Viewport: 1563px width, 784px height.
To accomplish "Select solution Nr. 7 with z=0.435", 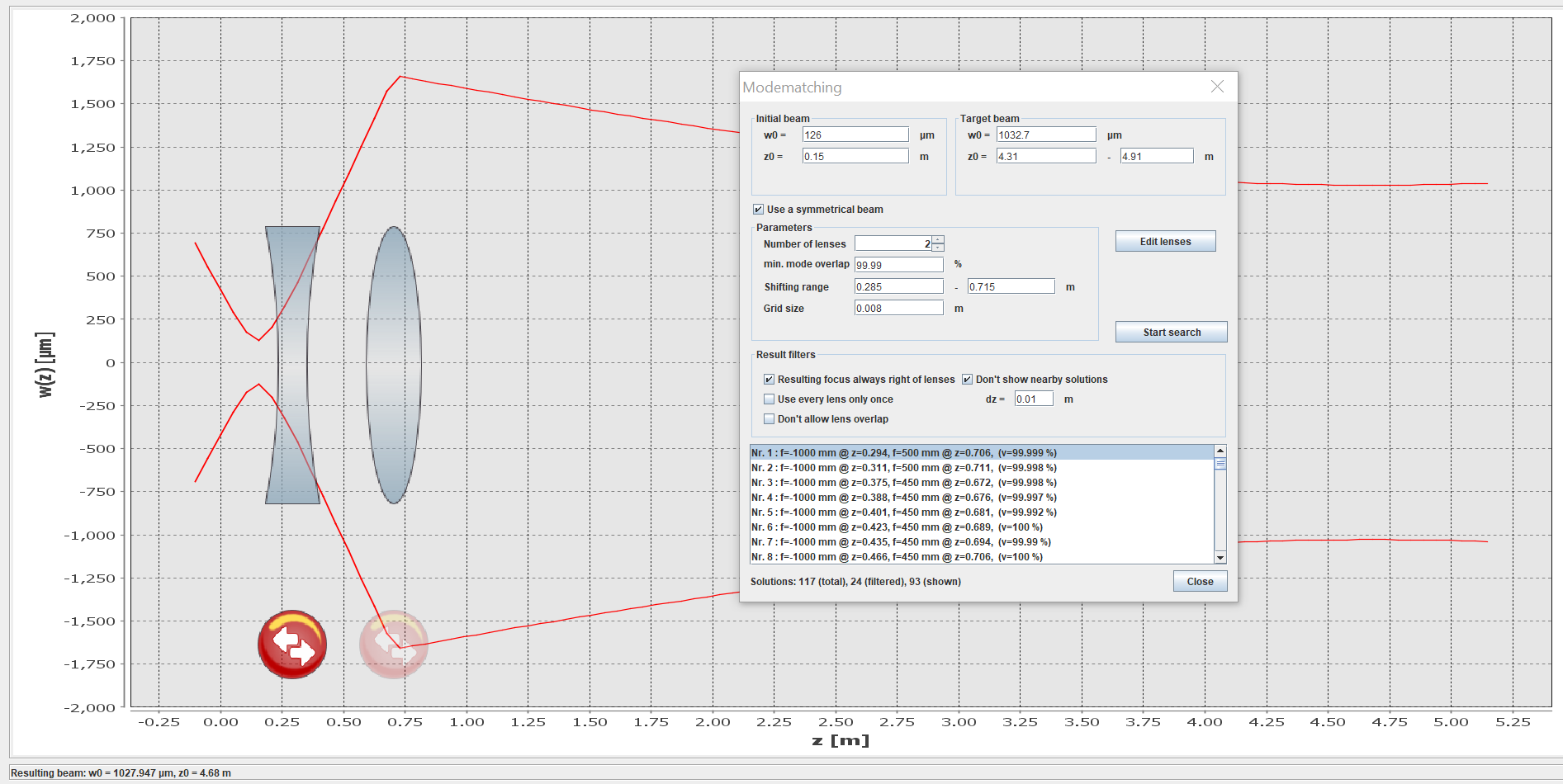I will [982, 542].
